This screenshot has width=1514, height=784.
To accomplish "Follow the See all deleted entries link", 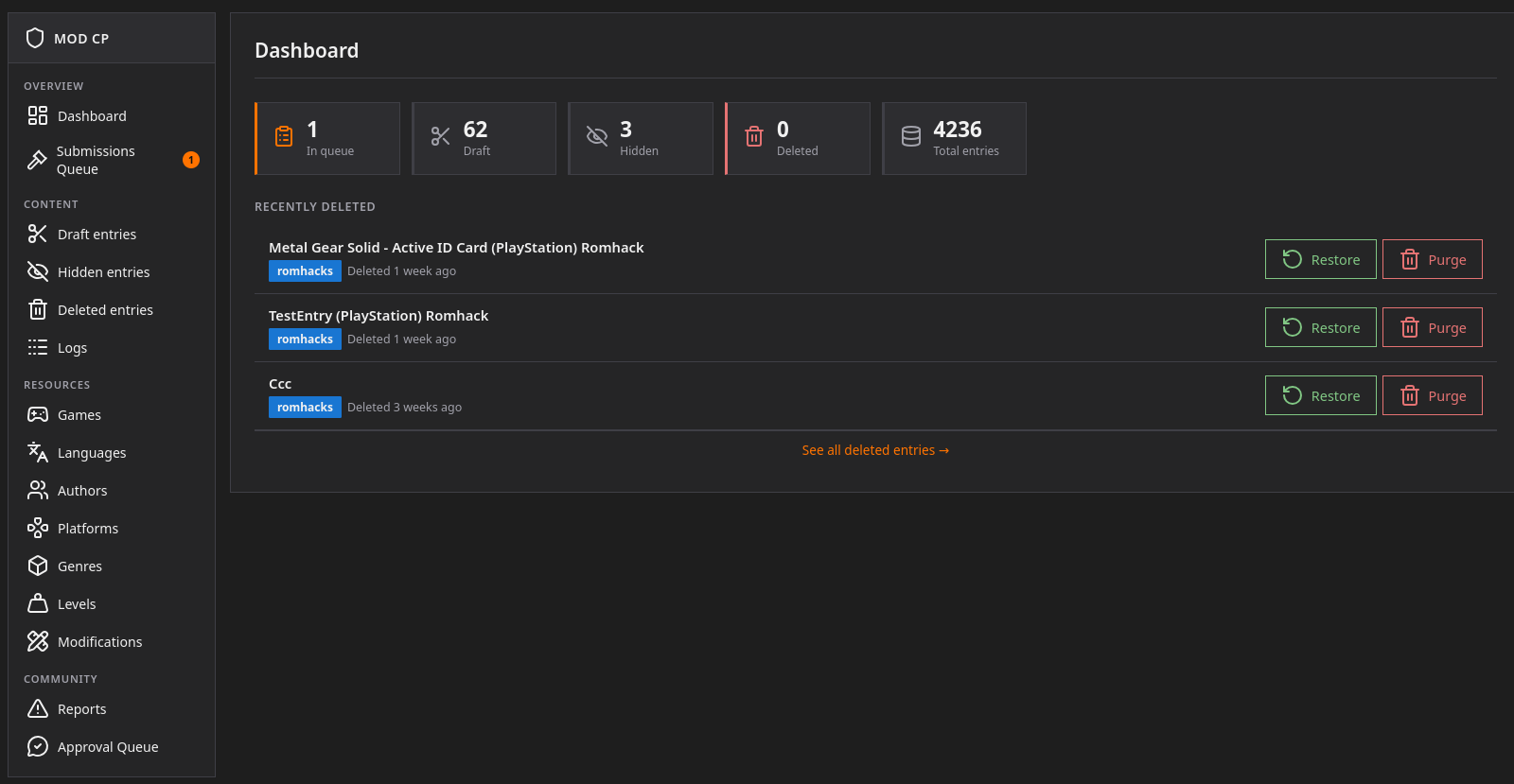I will [x=875, y=450].
